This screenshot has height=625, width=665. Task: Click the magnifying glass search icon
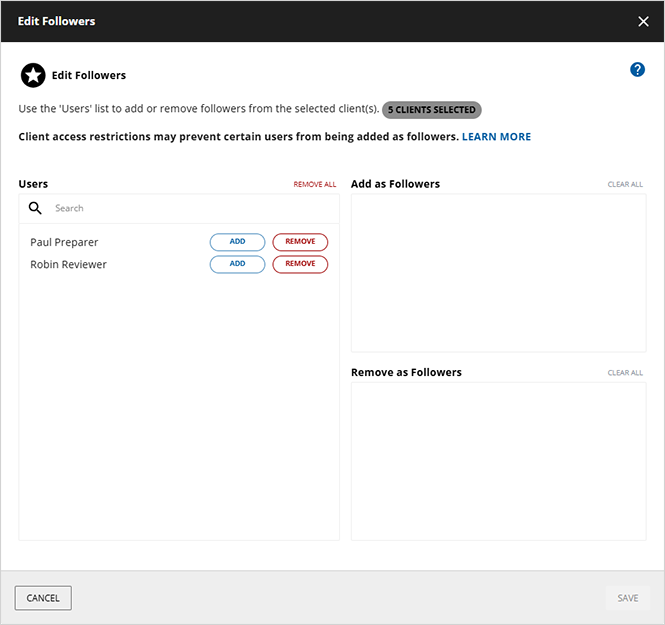click(35, 208)
